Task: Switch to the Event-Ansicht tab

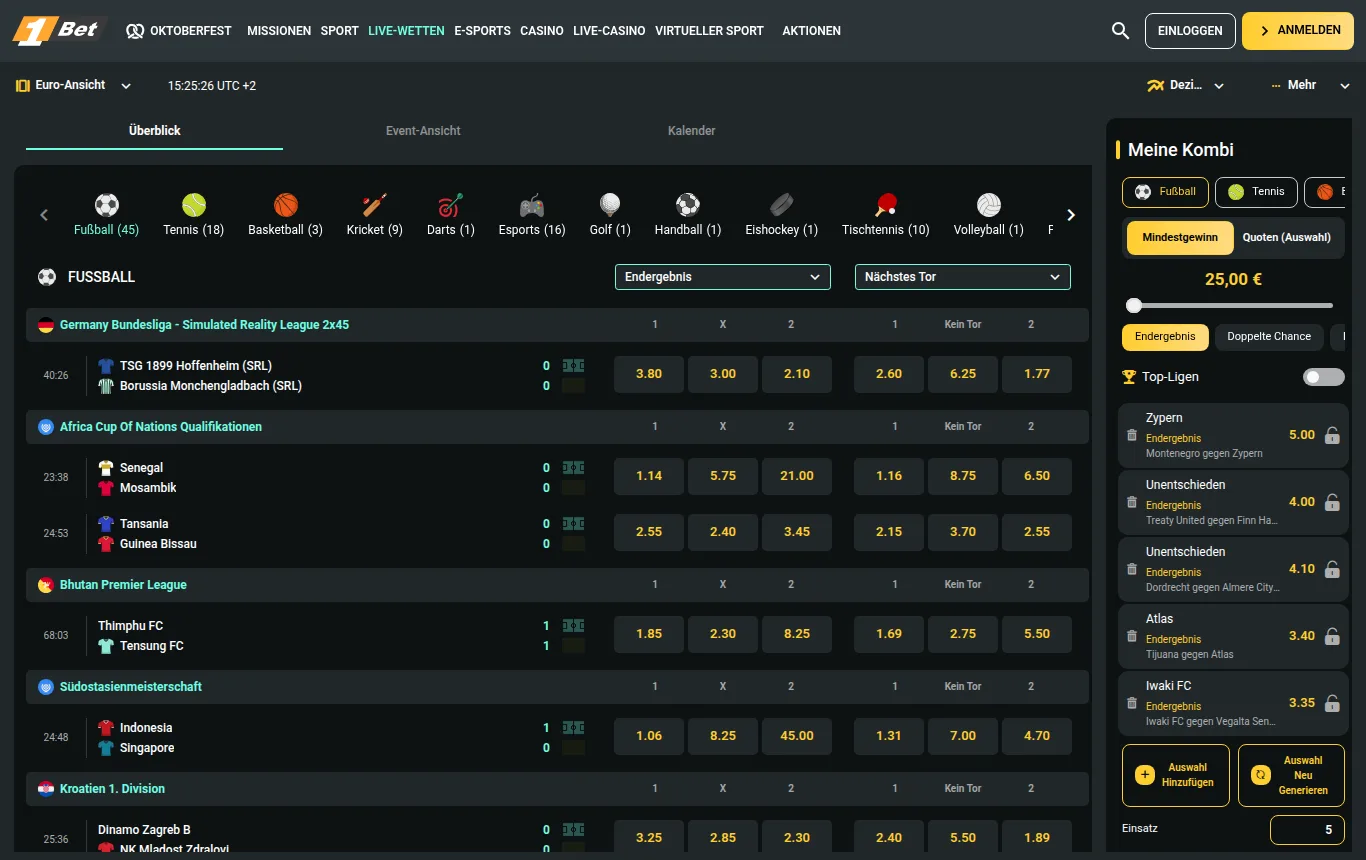Action: click(x=423, y=131)
